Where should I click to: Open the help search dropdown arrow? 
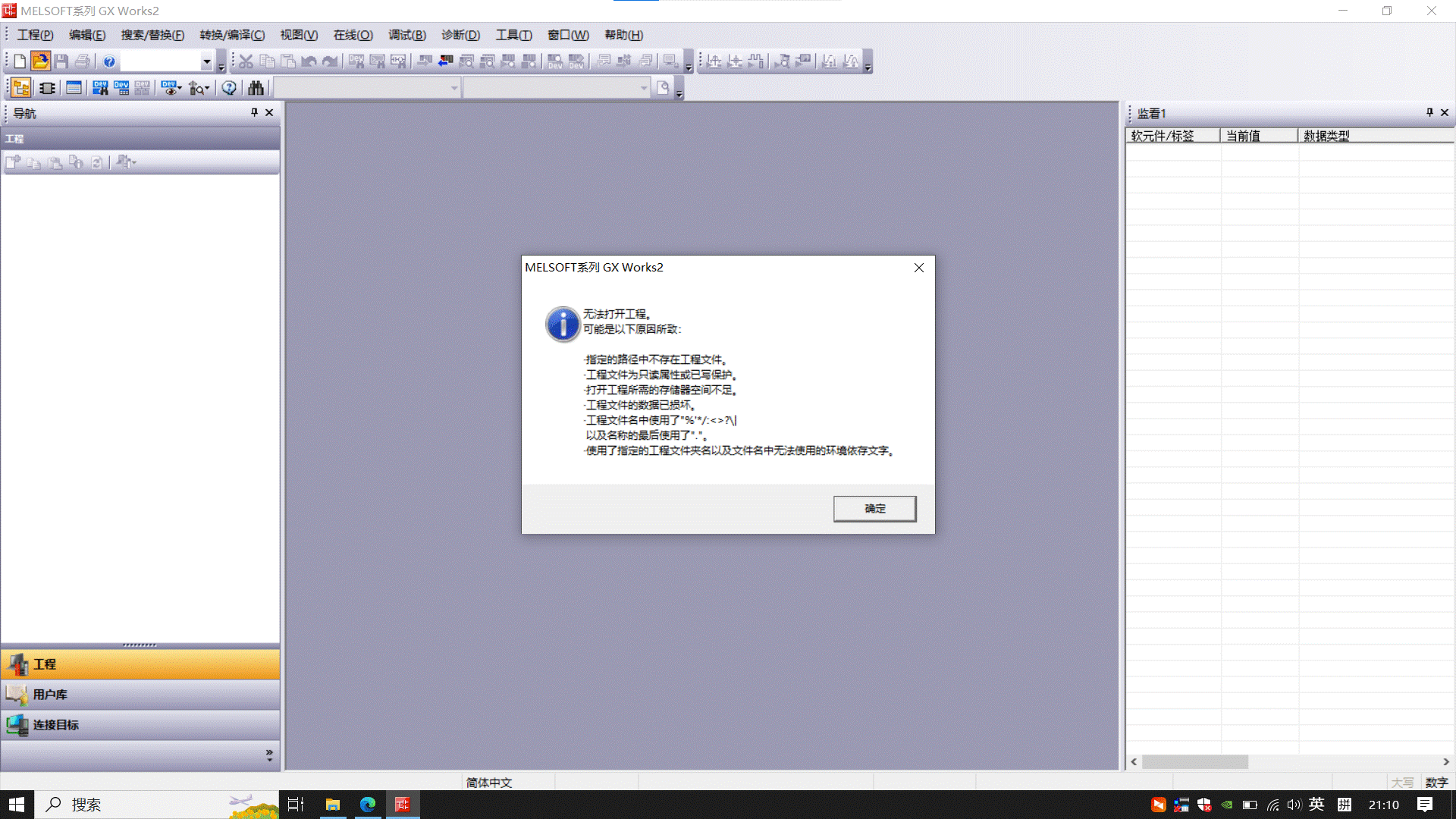point(206,61)
